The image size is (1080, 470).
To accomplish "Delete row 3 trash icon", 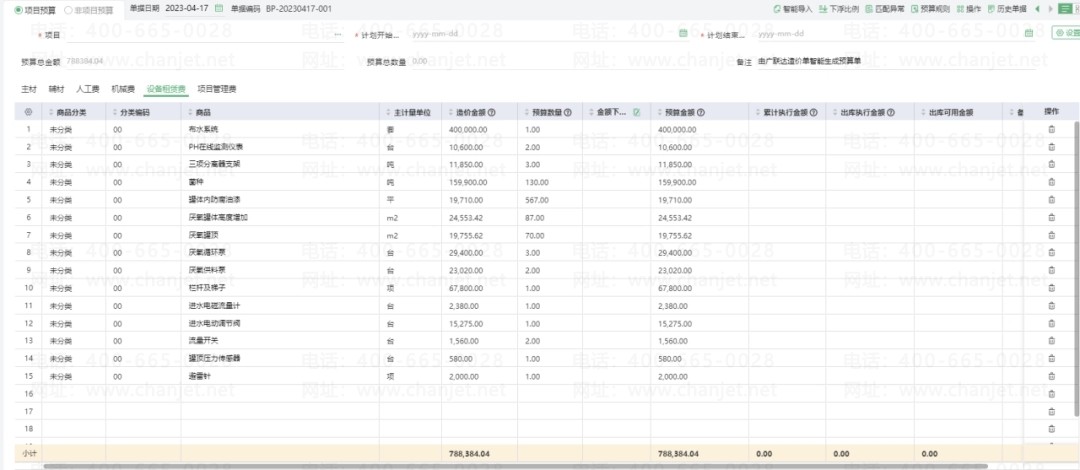I will tap(1051, 164).
